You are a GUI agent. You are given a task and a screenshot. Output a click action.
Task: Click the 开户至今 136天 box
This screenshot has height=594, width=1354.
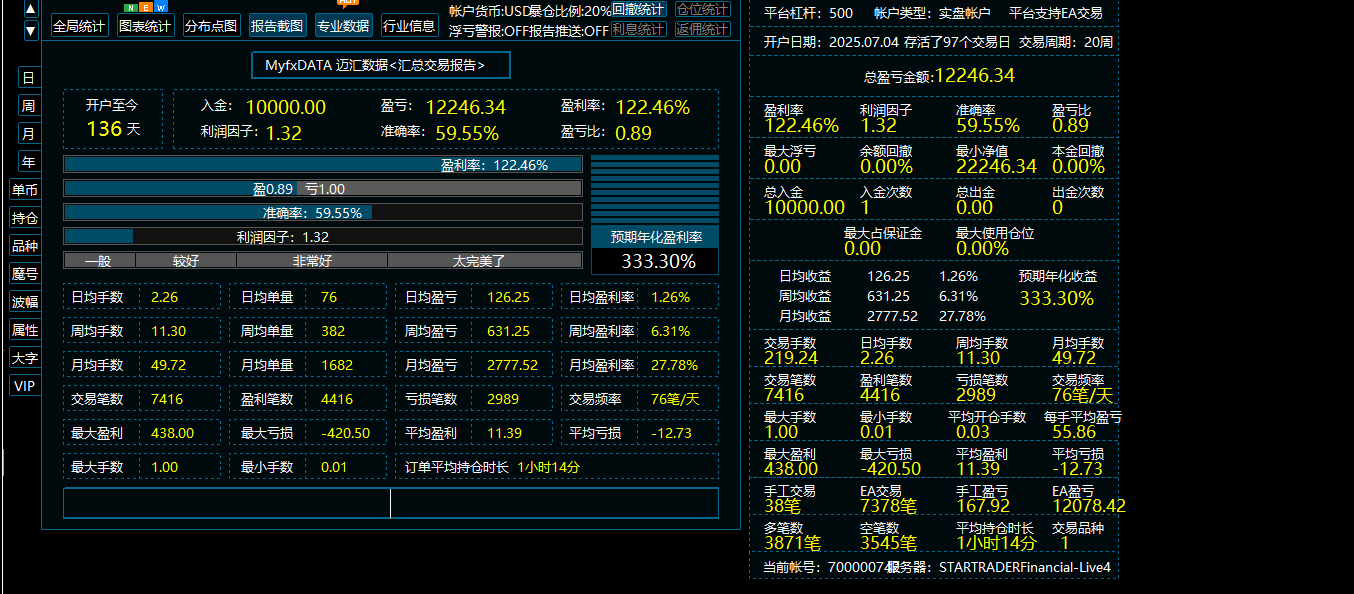(x=113, y=118)
